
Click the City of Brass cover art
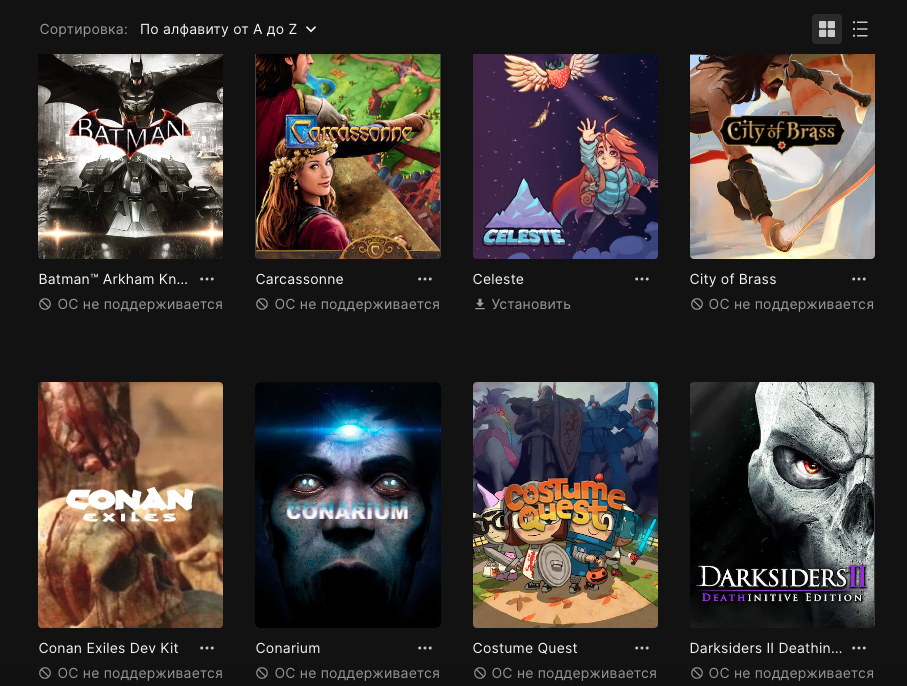tap(782, 156)
